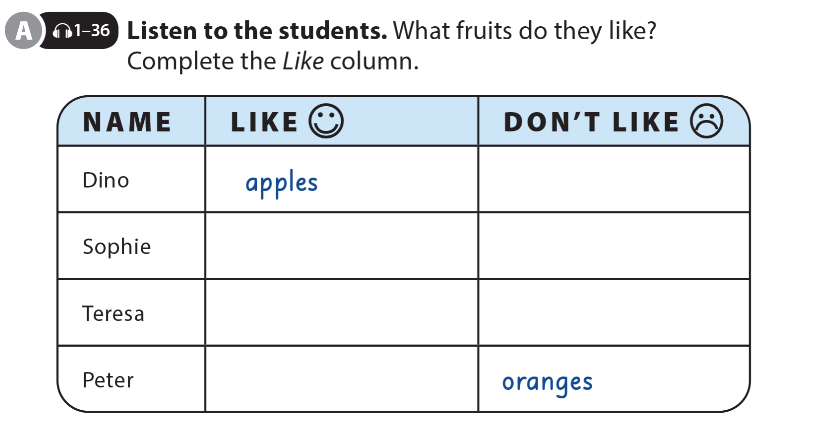Click the NAME column header
This screenshot has height=446, width=824.
tap(127, 122)
